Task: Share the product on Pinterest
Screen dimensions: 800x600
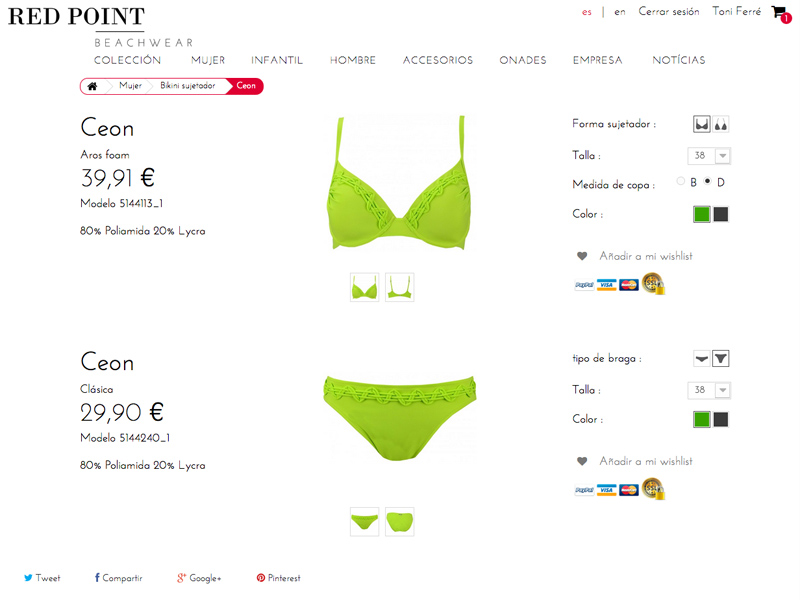Action: (279, 578)
